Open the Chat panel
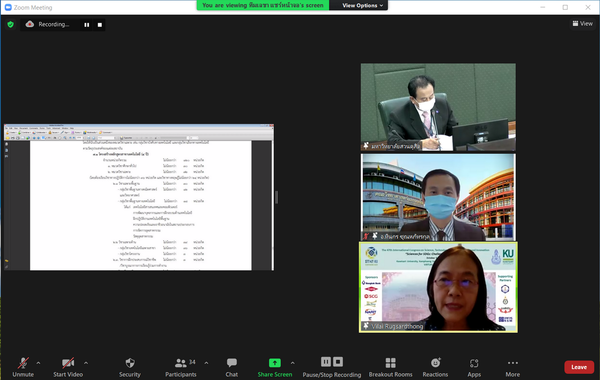This screenshot has height=380, width=600. (232, 367)
